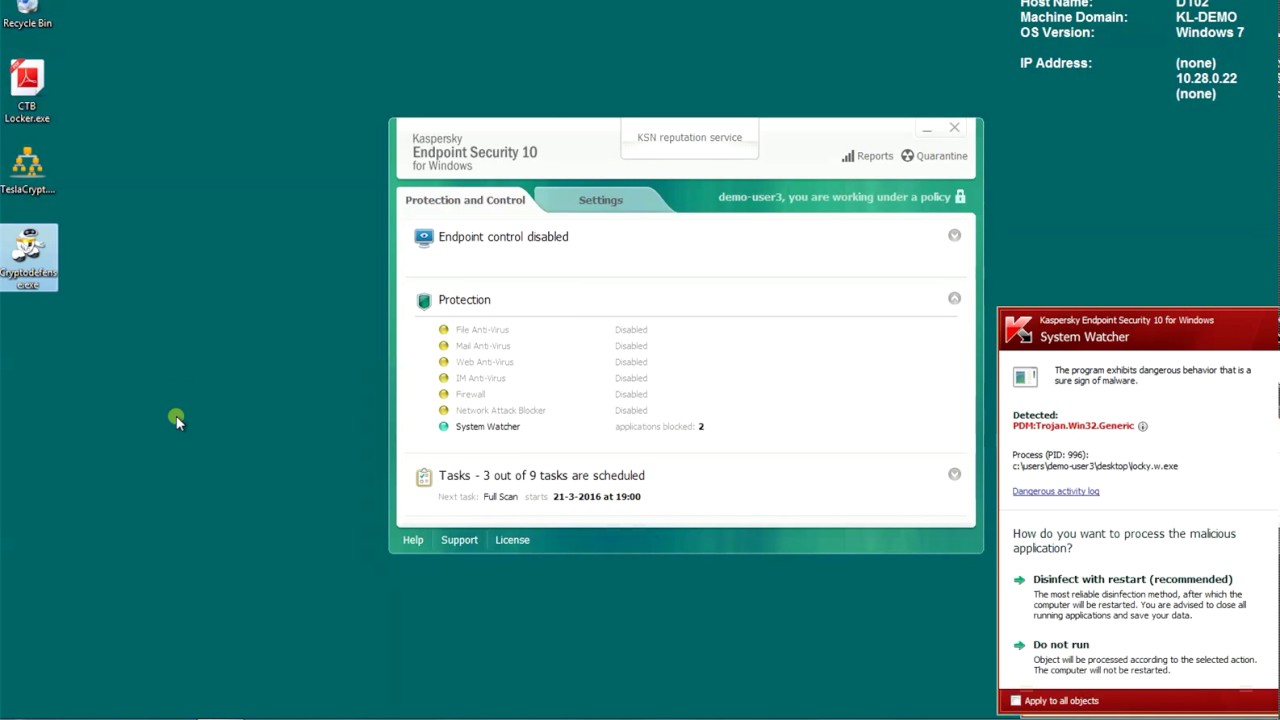The height and width of the screenshot is (720, 1280).
Task: Click System Watcher green status indicator
Action: point(443,426)
